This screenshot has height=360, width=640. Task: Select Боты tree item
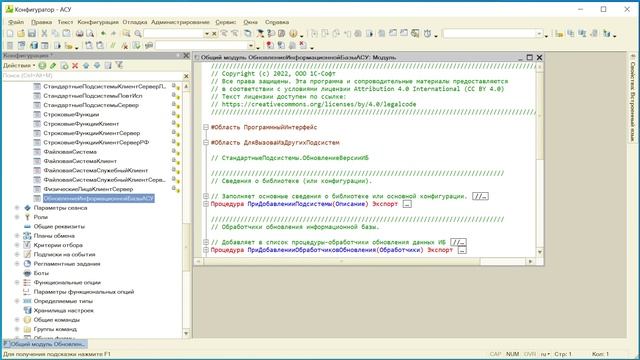(41, 273)
